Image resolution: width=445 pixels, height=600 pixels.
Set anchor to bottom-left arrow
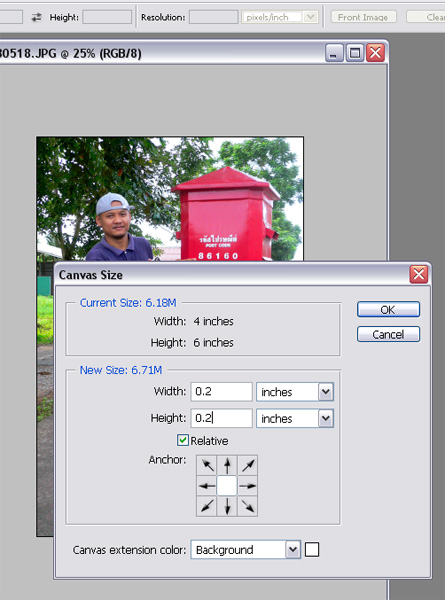(207, 506)
